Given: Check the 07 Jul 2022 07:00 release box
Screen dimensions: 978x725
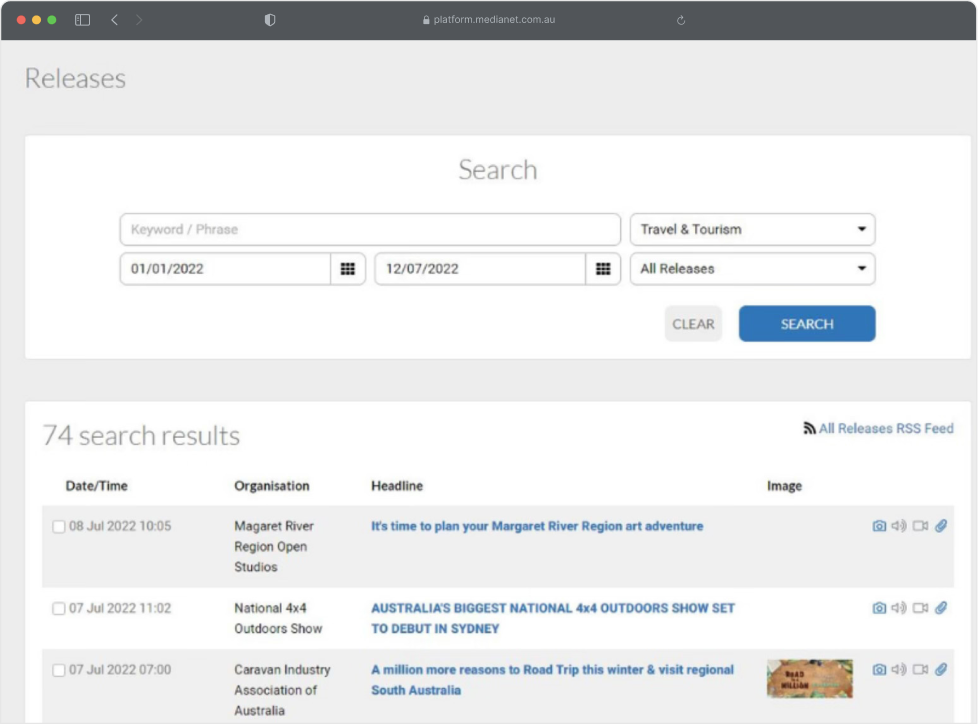Looking at the screenshot, I should click(x=58, y=670).
